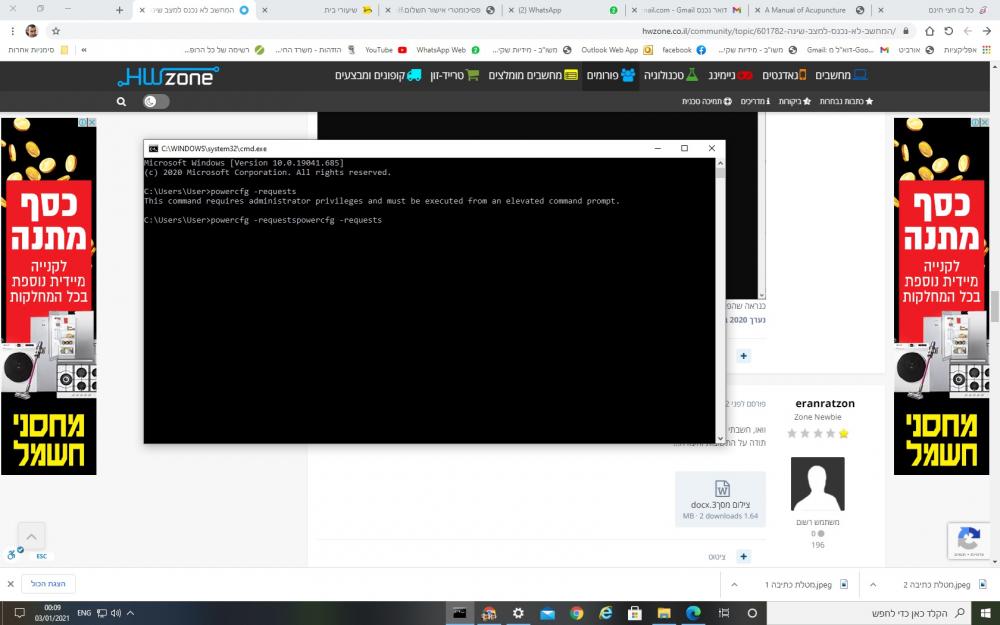Open the מחשבים section in site menu
Screen dimensions: 1000x625
pos(841,75)
